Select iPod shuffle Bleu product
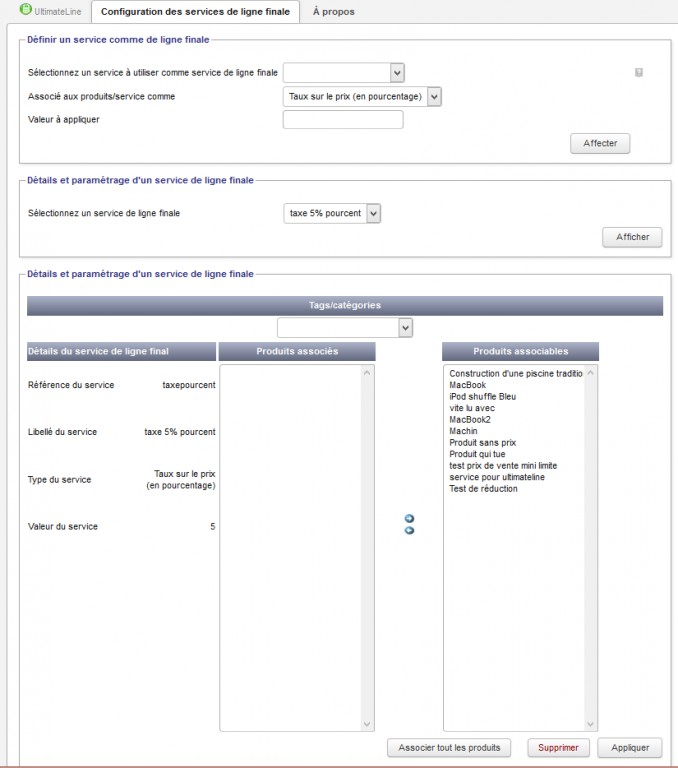Image resolution: width=678 pixels, height=768 pixels. [483, 397]
